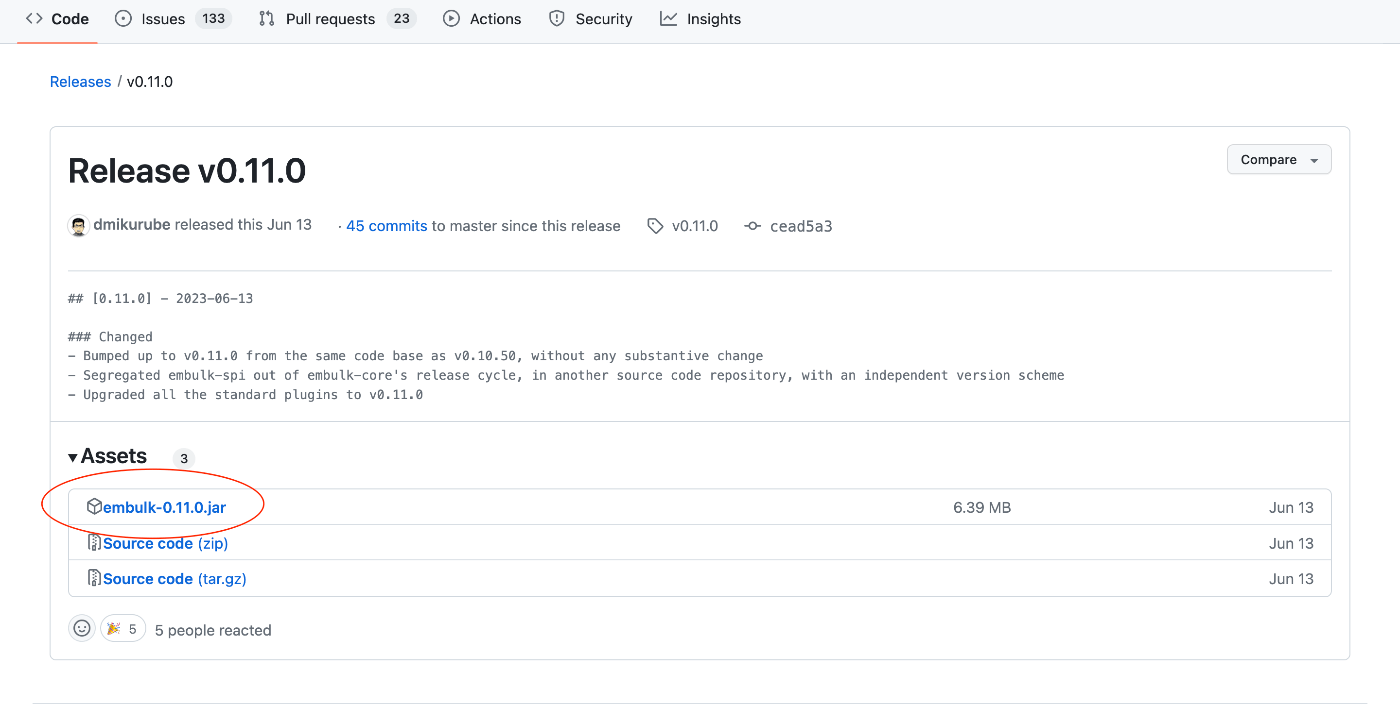
Task: Go back to Releases breadcrumb link
Action: pos(80,82)
